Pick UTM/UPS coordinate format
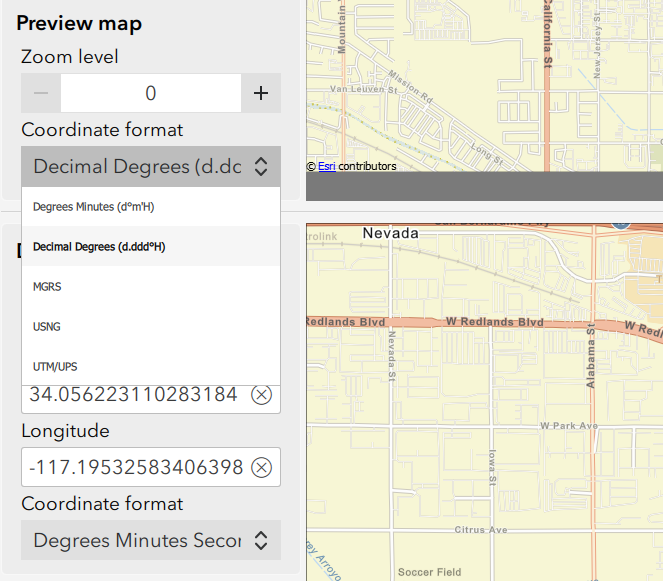Screen dimensions: 663x581 tap(151, 366)
